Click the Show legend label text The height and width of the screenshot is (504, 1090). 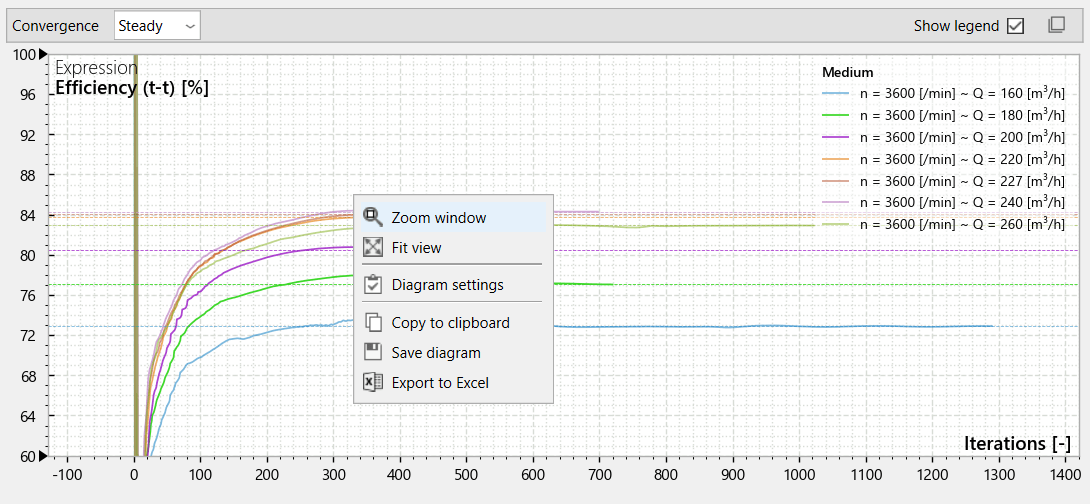click(957, 26)
